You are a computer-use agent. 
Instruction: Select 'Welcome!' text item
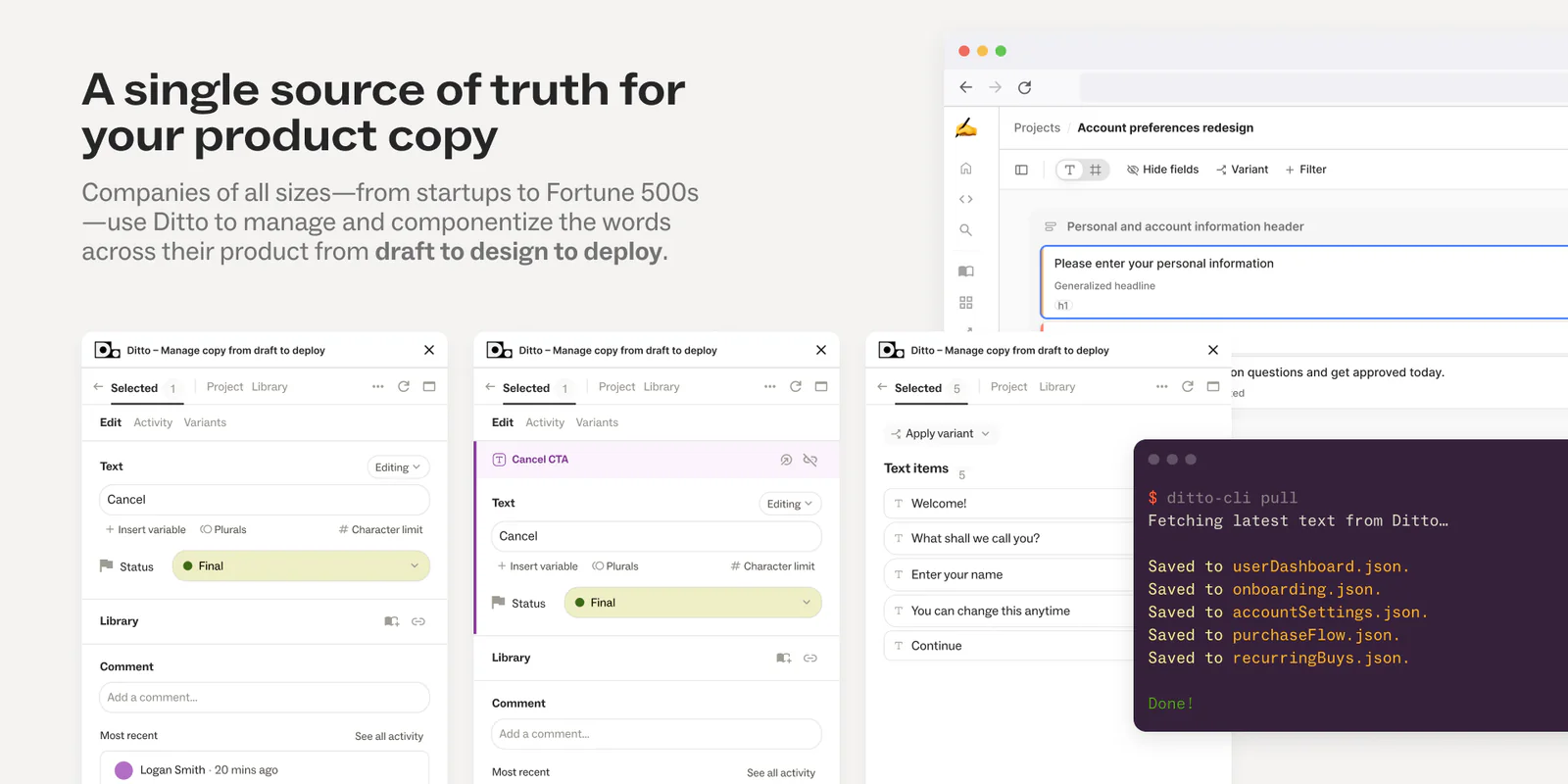pos(1008,504)
